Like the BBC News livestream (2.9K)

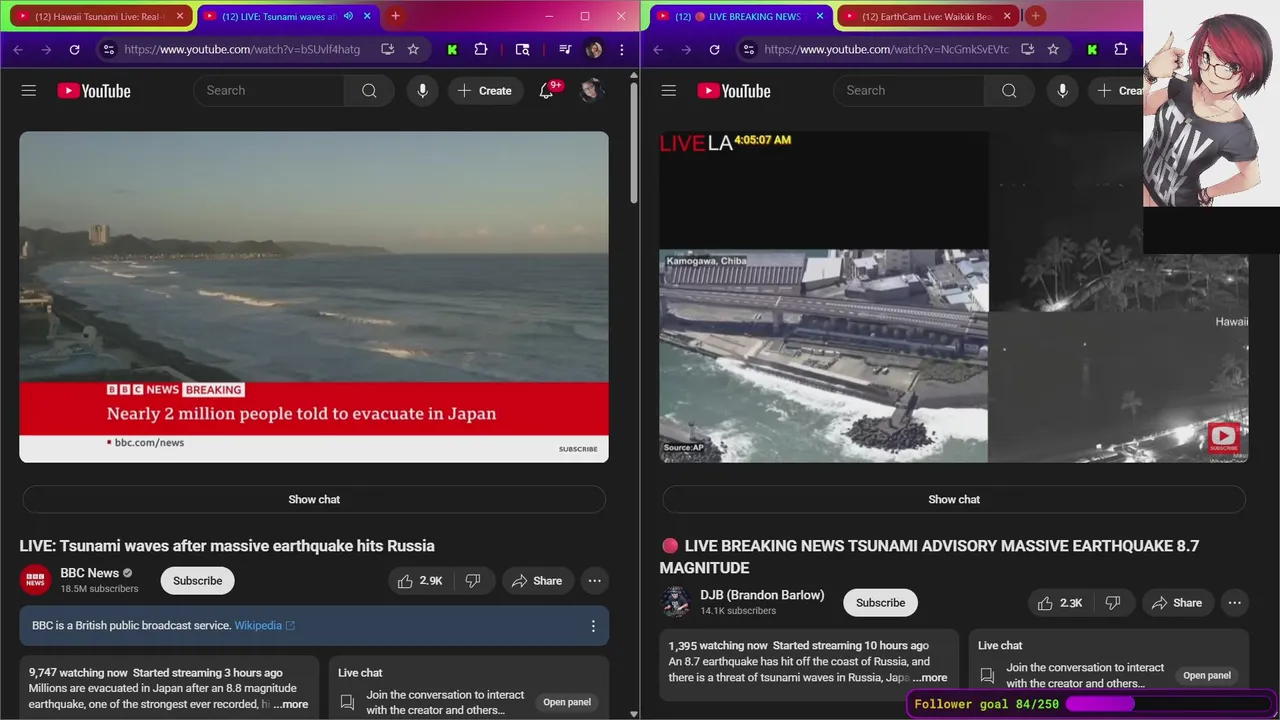point(419,581)
